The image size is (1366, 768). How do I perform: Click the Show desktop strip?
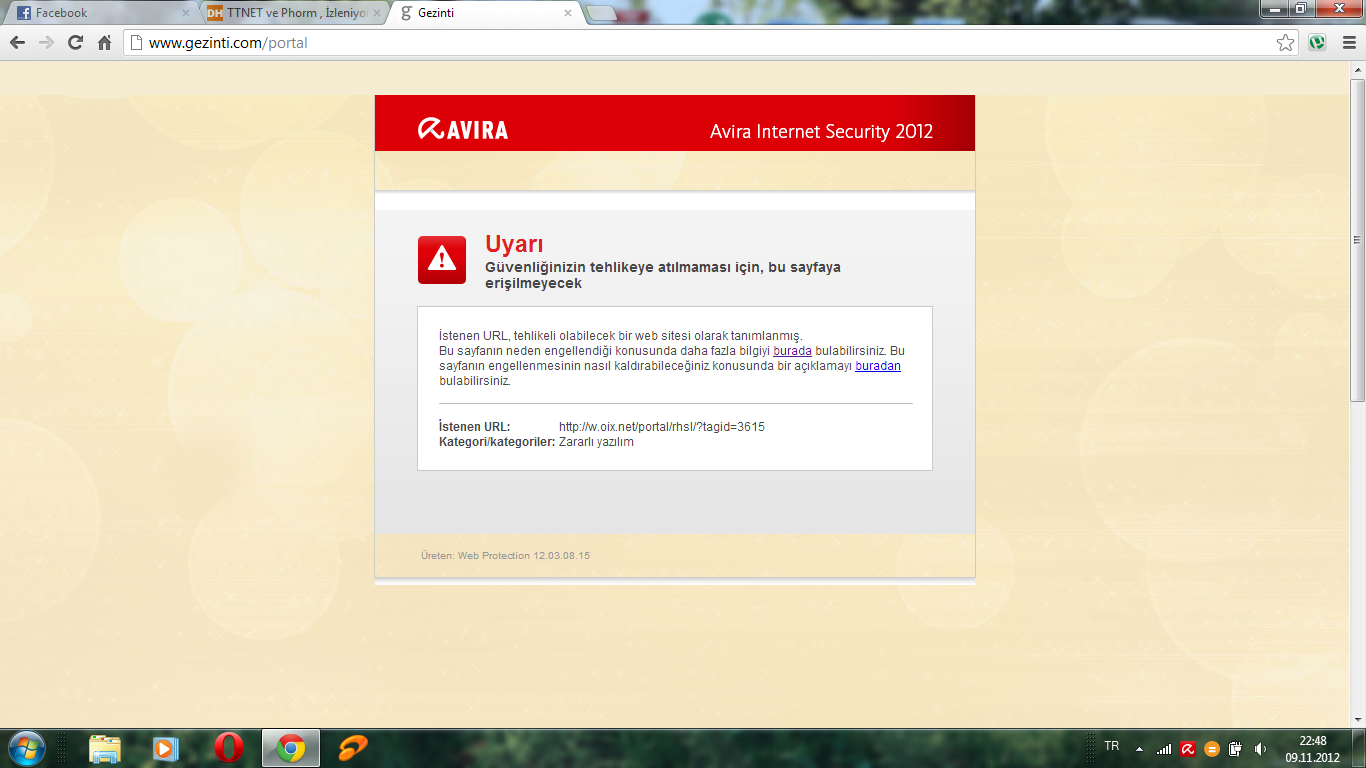(1359, 748)
